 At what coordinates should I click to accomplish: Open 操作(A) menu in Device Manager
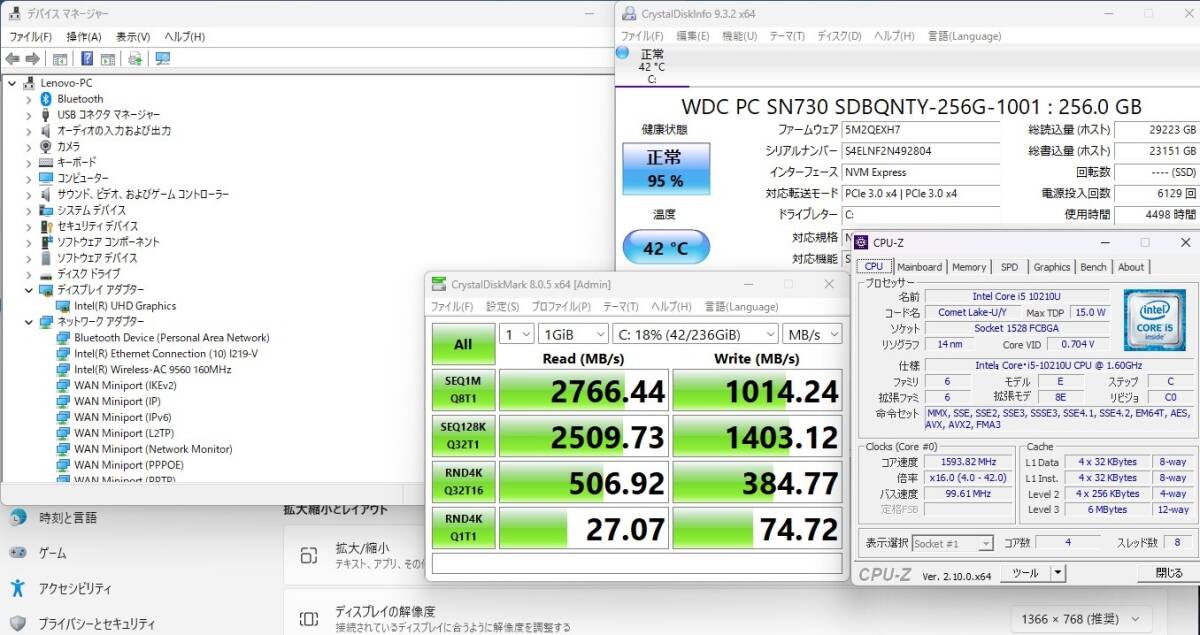pos(83,37)
